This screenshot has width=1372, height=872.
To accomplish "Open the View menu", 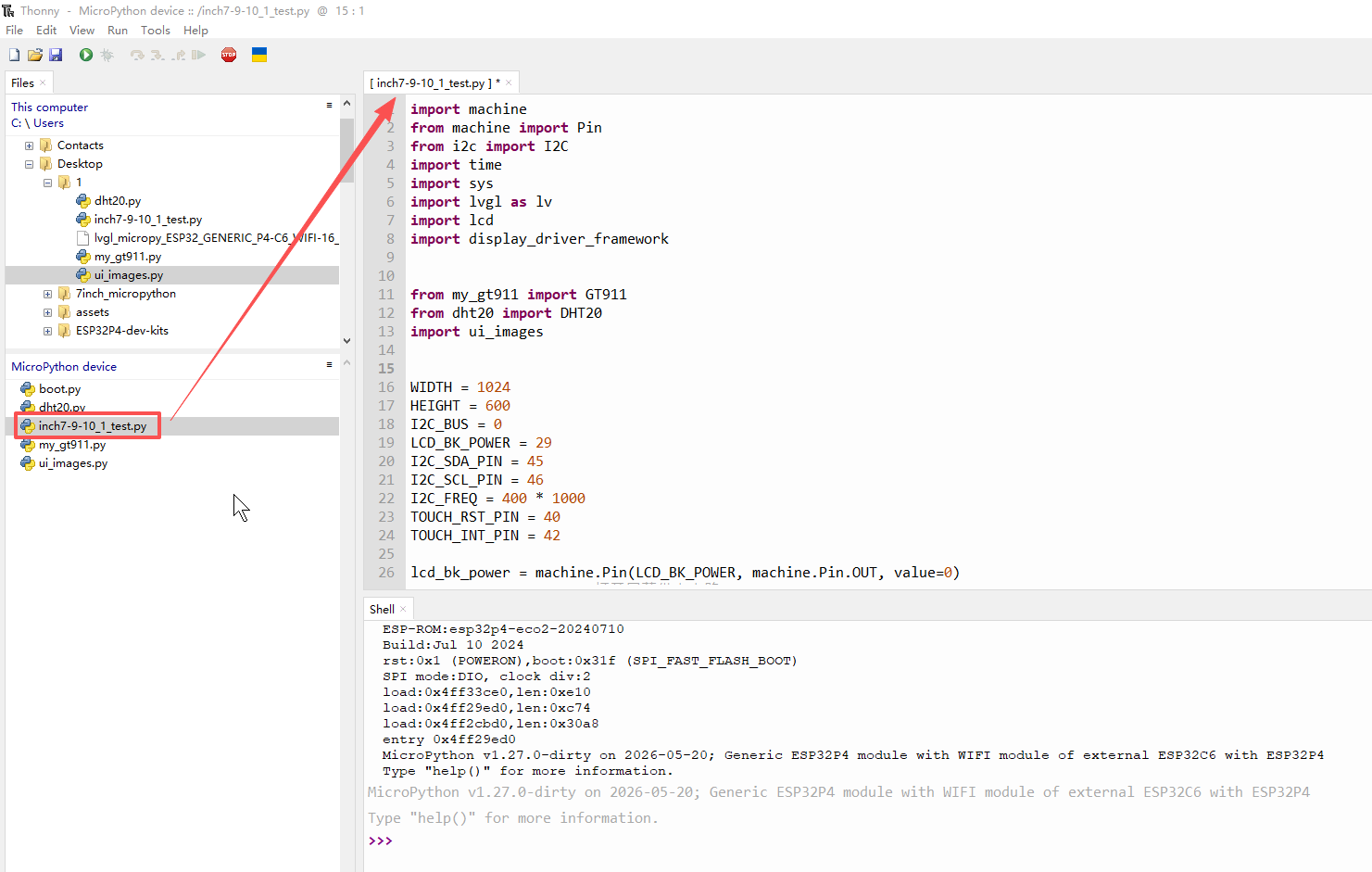I will [x=82, y=31].
